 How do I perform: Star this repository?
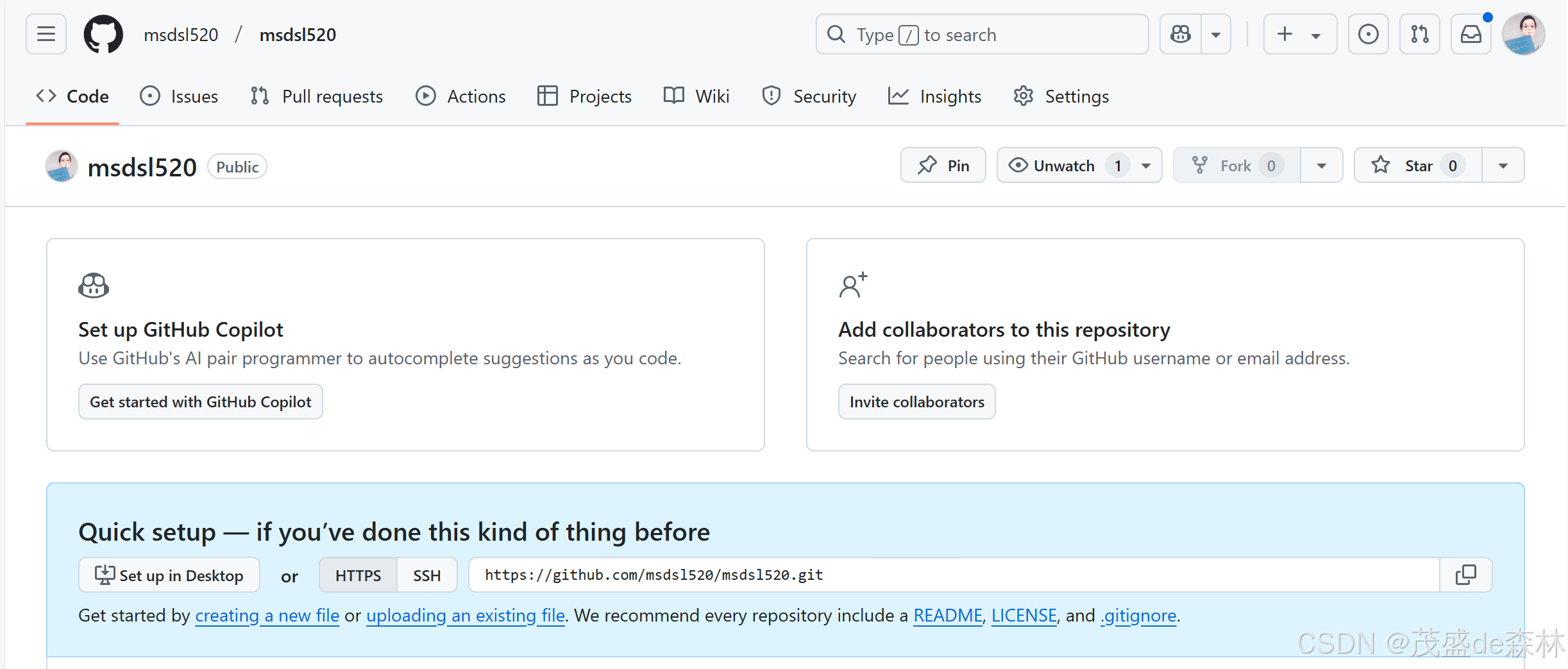pos(1418,165)
